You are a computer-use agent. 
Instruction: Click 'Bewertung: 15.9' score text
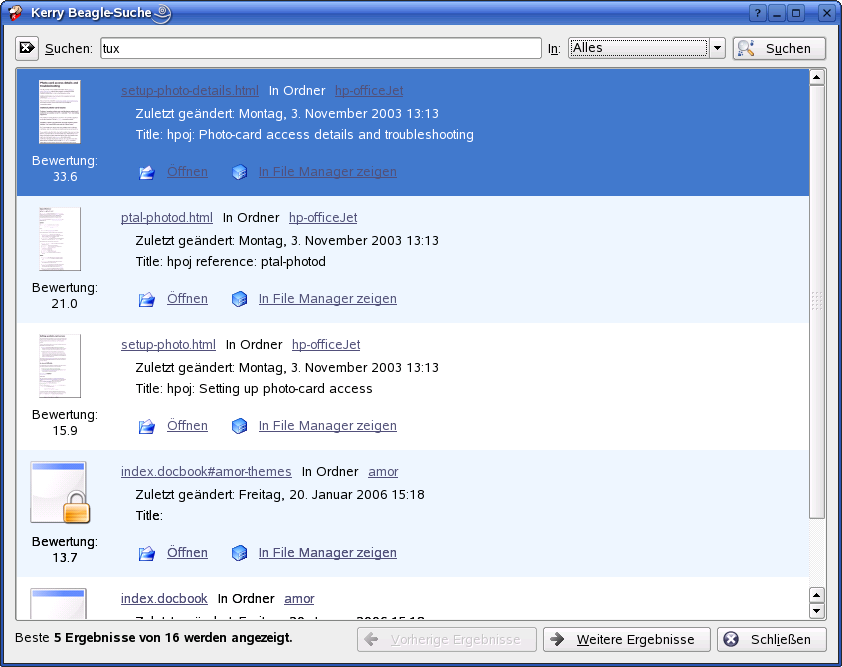pyautogui.click(x=65, y=423)
